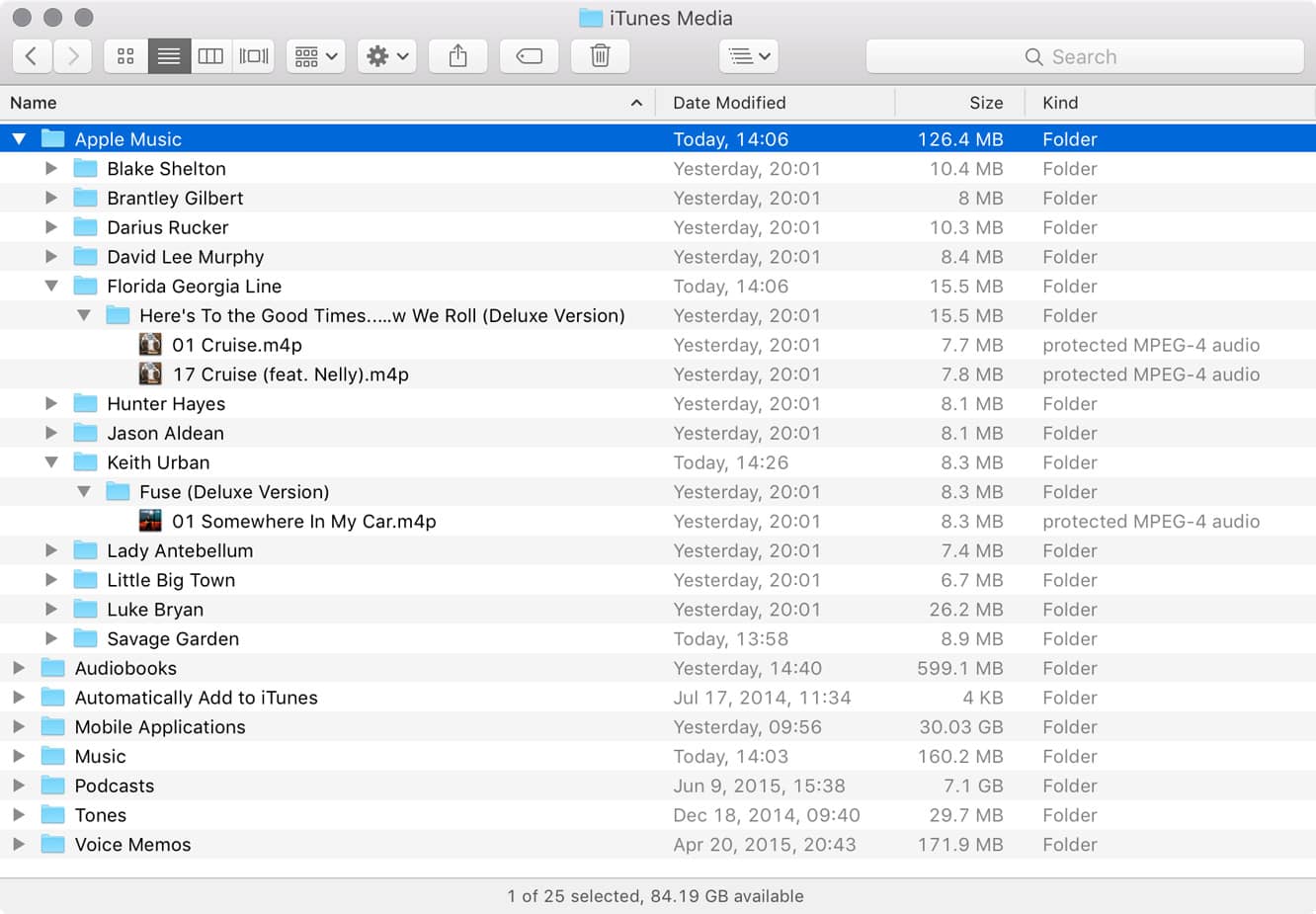1316x914 pixels.
Task: Click the Audiobooks size 599.1 MB
Action: (x=960, y=668)
